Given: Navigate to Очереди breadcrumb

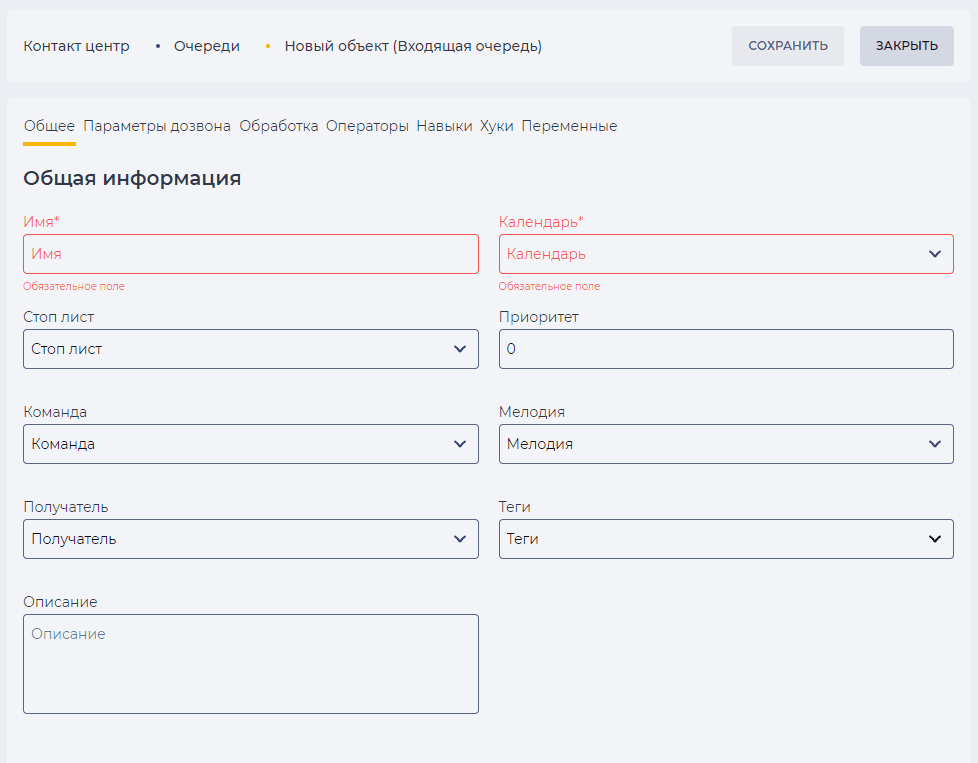Looking at the screenshot, I should 206,46.
